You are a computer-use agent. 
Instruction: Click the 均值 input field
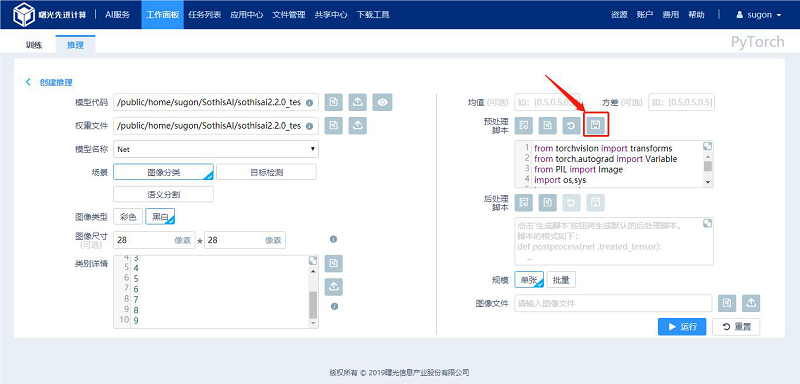coord(547,102)
